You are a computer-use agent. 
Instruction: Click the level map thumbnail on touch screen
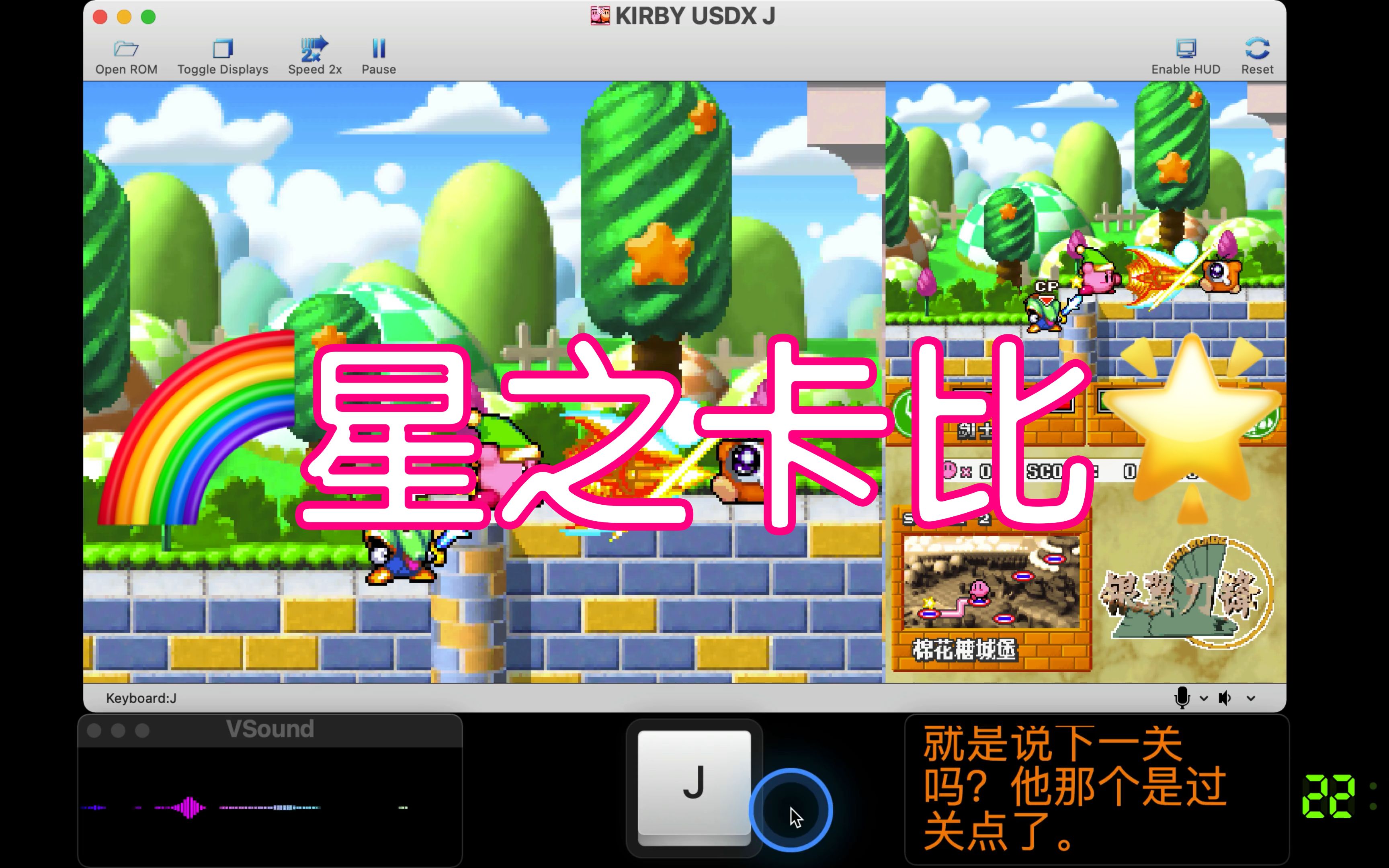[991, 583]
